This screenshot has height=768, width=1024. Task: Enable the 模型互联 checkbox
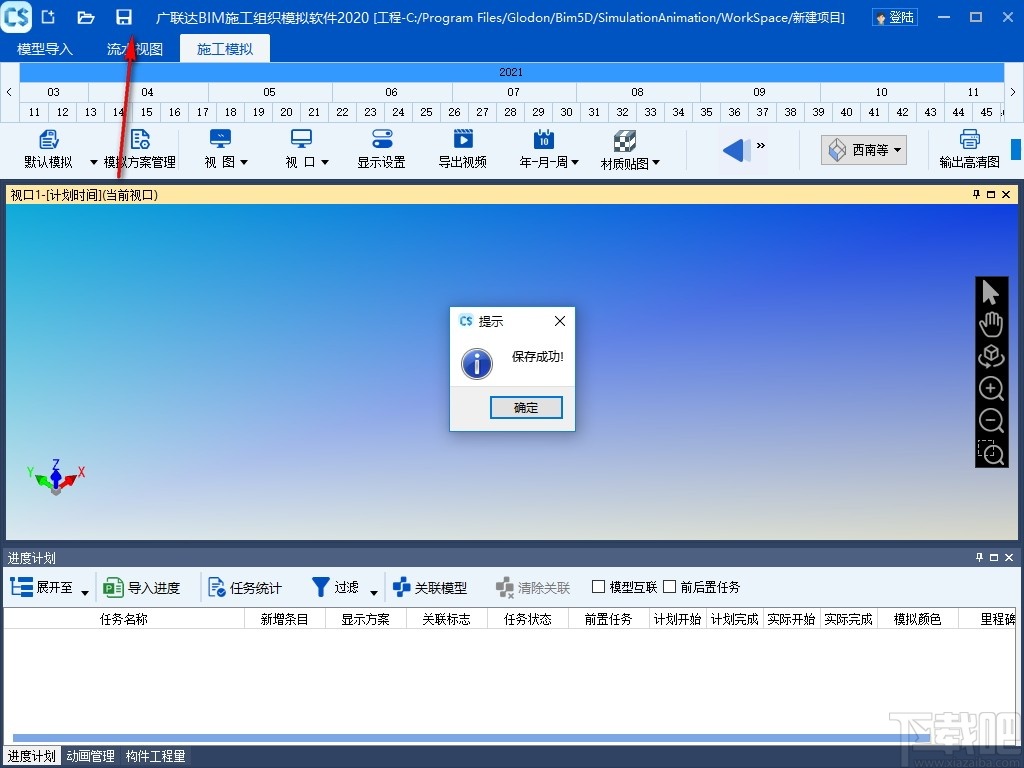click(598, 586)
